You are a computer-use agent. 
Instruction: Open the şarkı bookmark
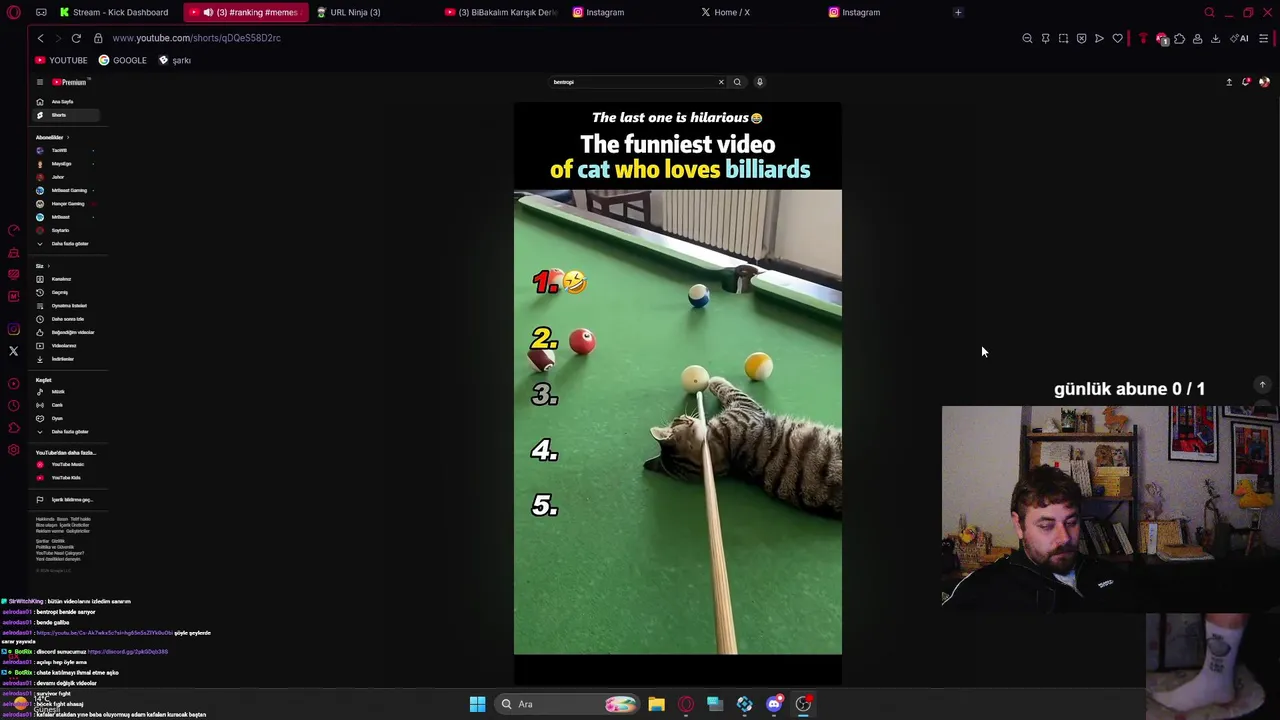[x=174, y=60]
